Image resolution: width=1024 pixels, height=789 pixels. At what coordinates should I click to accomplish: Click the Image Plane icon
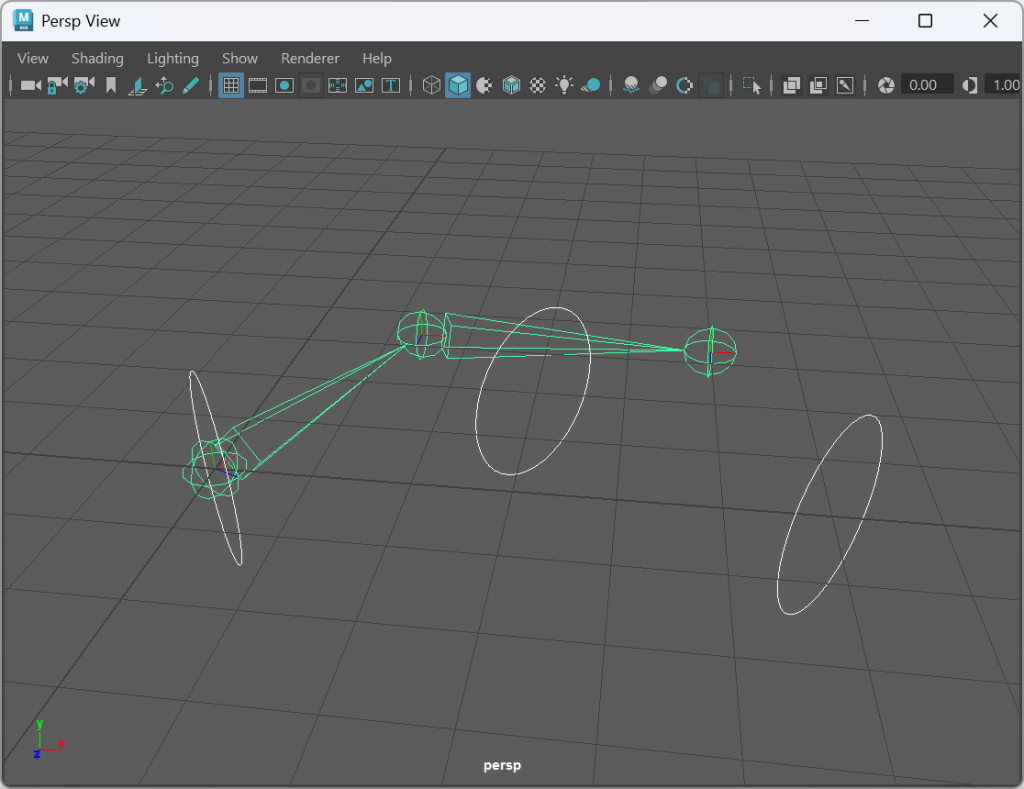point(138,85)
